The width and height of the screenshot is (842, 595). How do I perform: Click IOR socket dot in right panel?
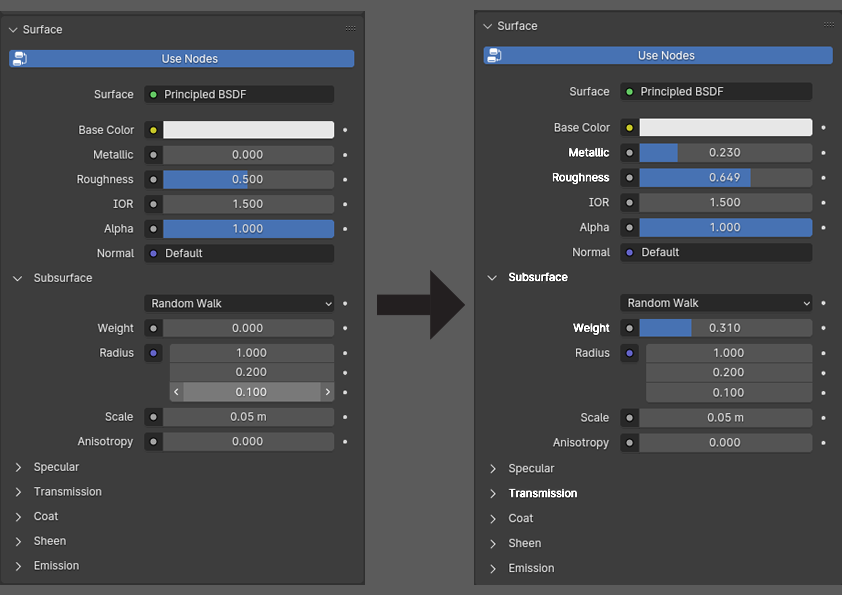[629, 202]
